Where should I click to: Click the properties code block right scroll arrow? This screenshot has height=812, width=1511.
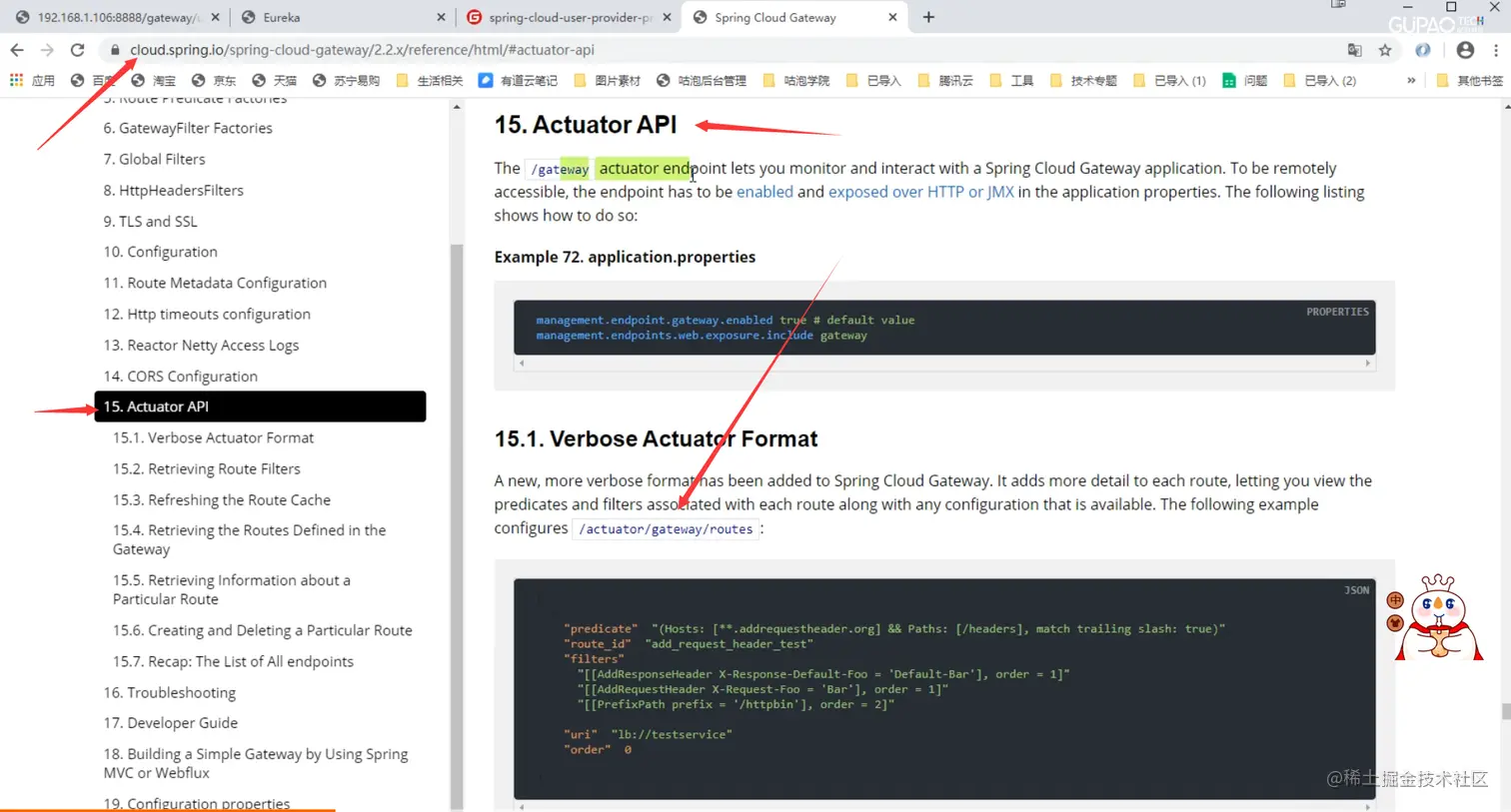coord(1368,364)
